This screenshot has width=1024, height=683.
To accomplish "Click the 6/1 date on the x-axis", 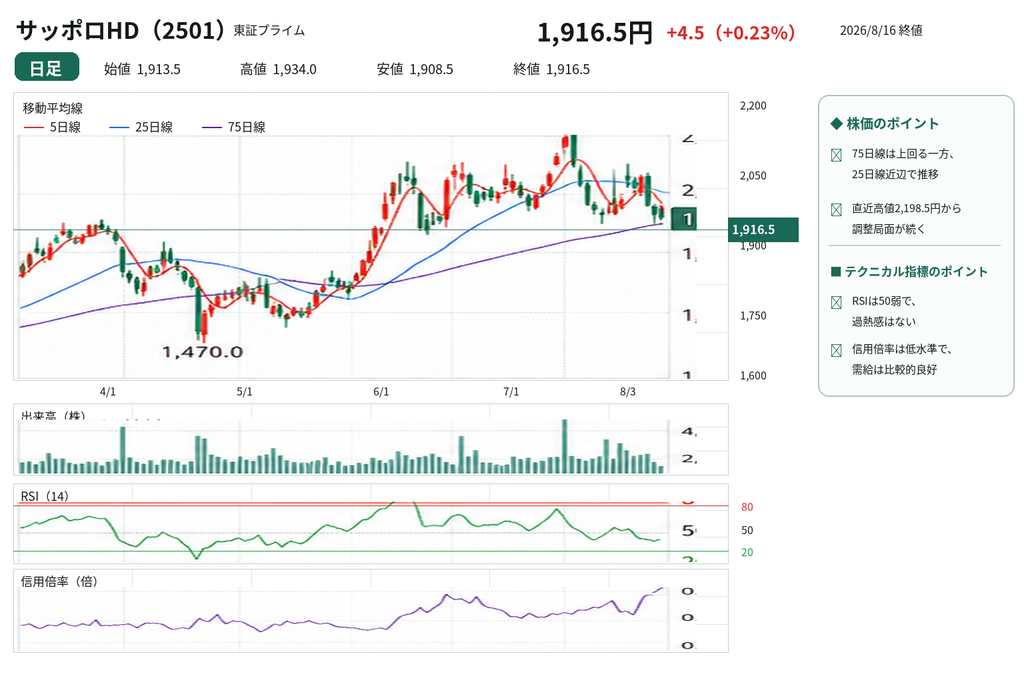I will click(381, 392).
